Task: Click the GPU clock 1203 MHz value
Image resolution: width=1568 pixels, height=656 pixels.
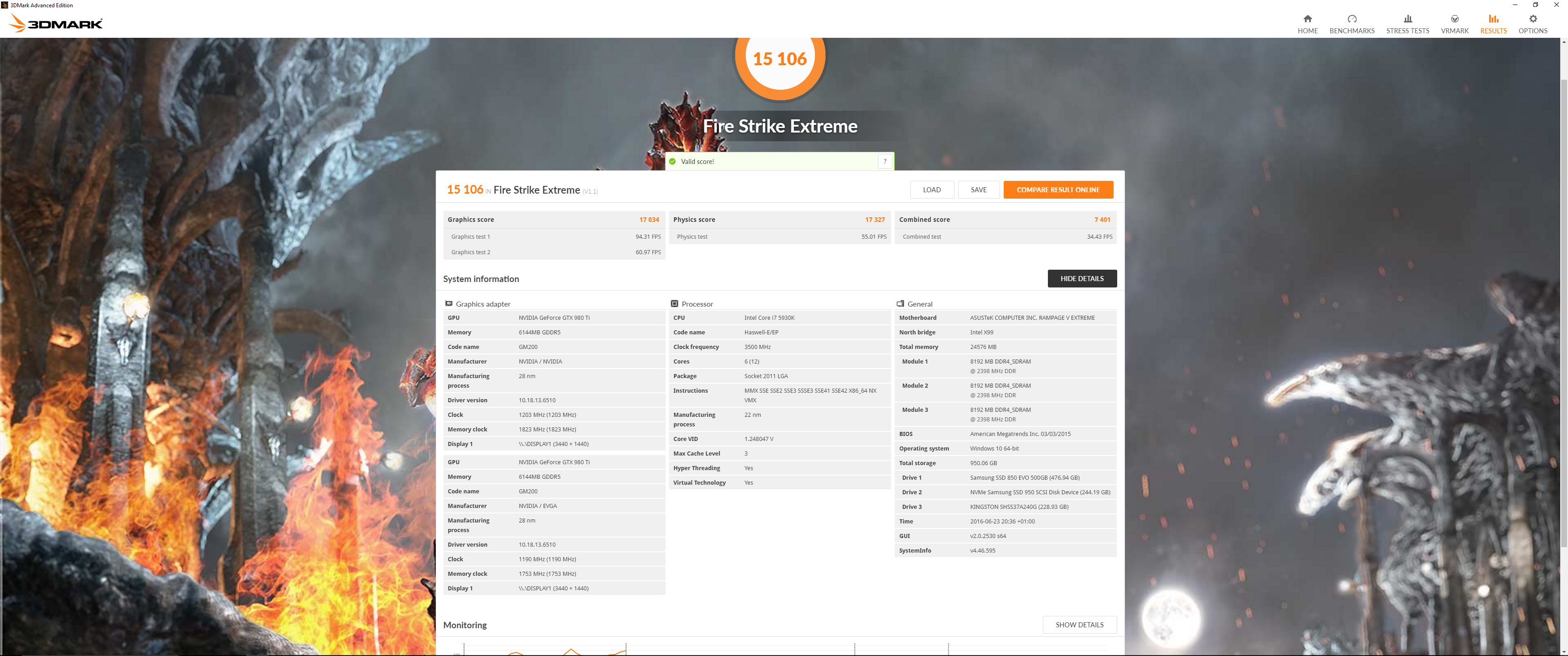Action: click(x=547, y=415)
